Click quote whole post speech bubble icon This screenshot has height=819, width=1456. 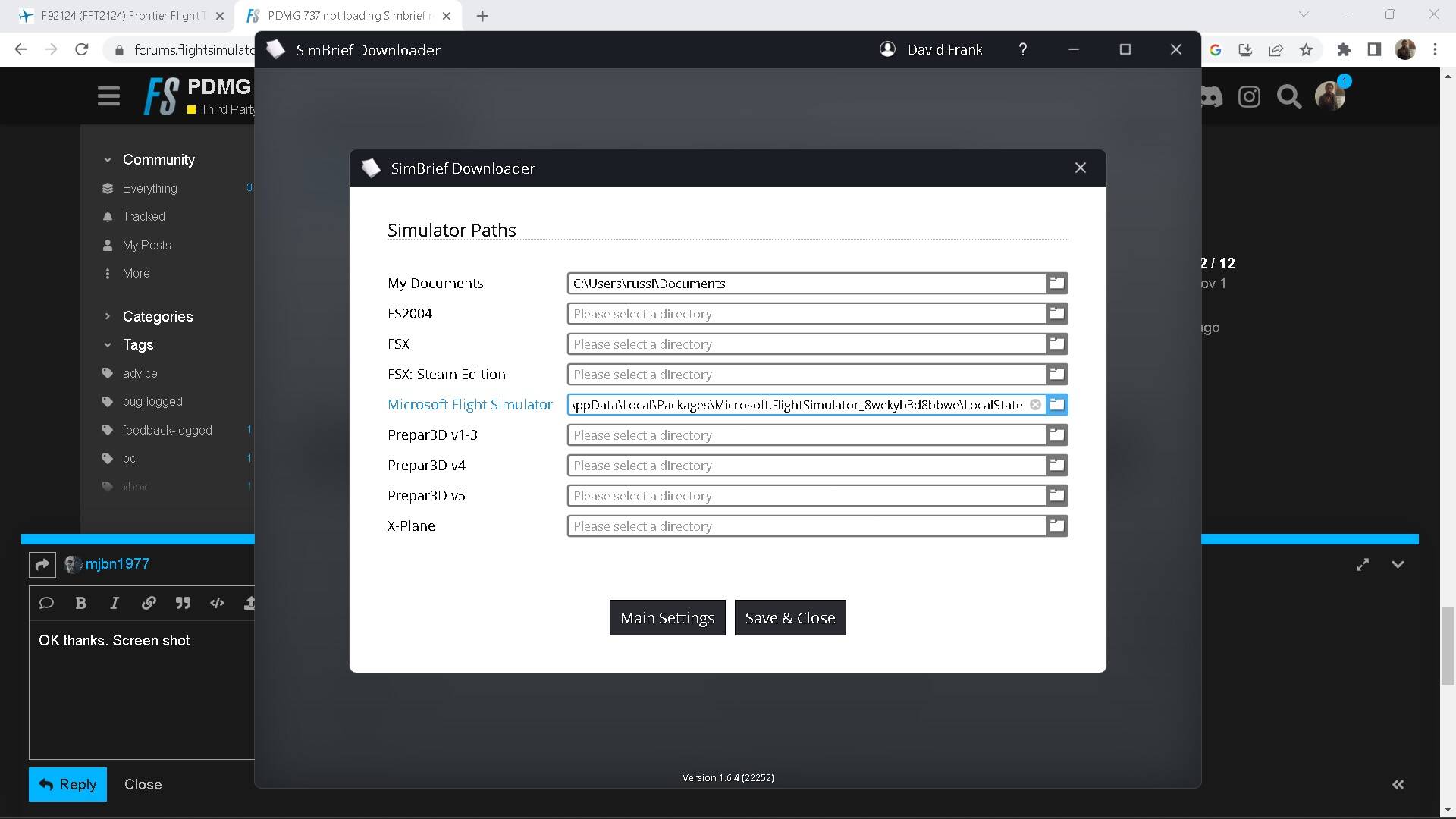[x=46, y=603]
